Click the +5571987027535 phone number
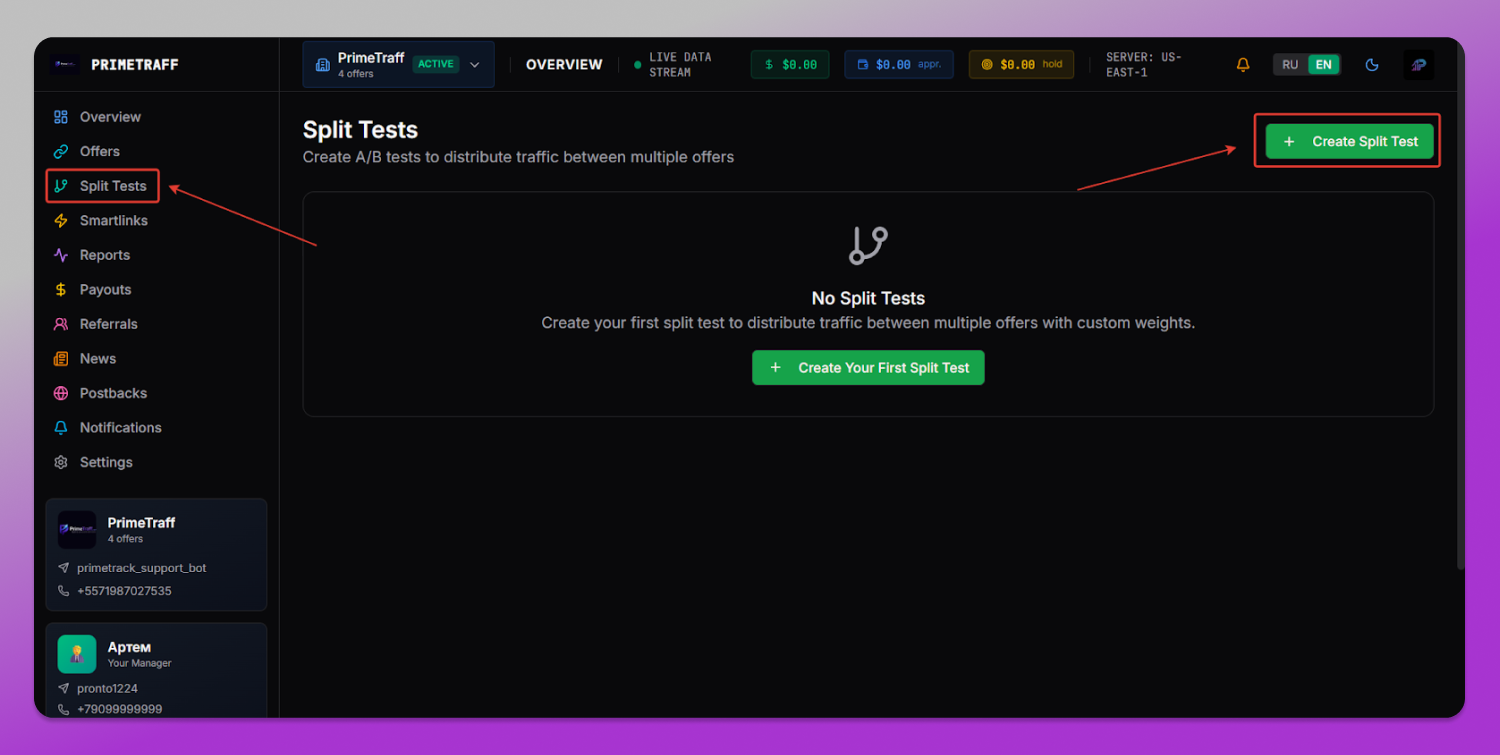The image size is (1500, 755). point(124,591)
